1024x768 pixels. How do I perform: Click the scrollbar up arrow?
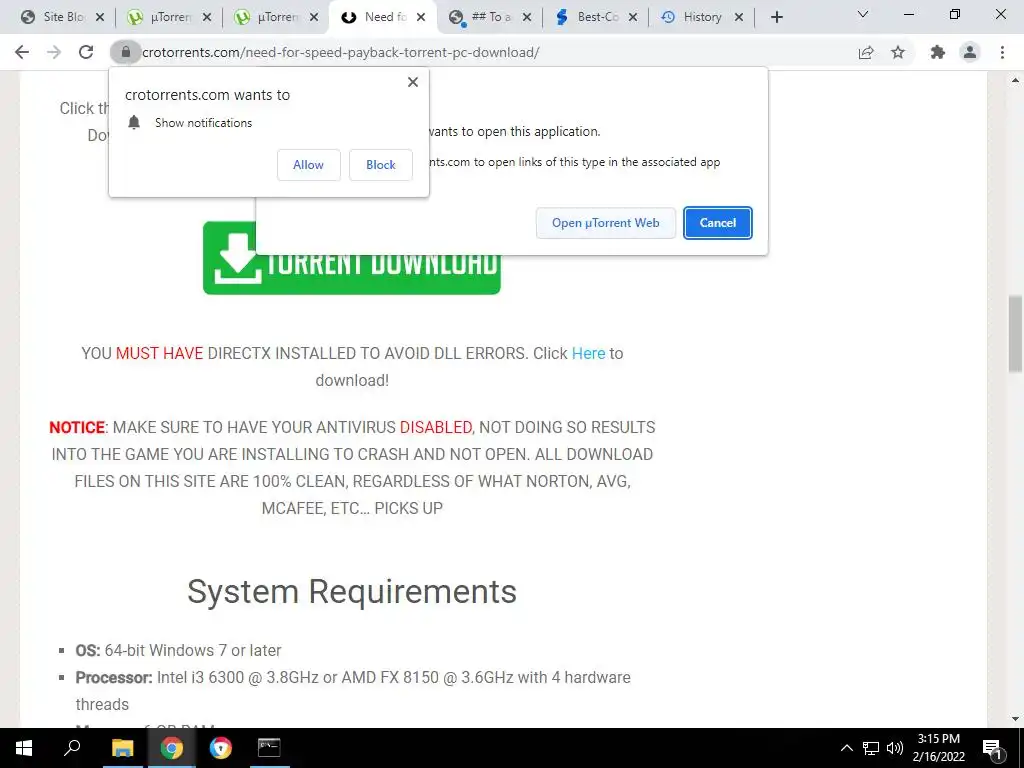click(x=1015, y=80)
